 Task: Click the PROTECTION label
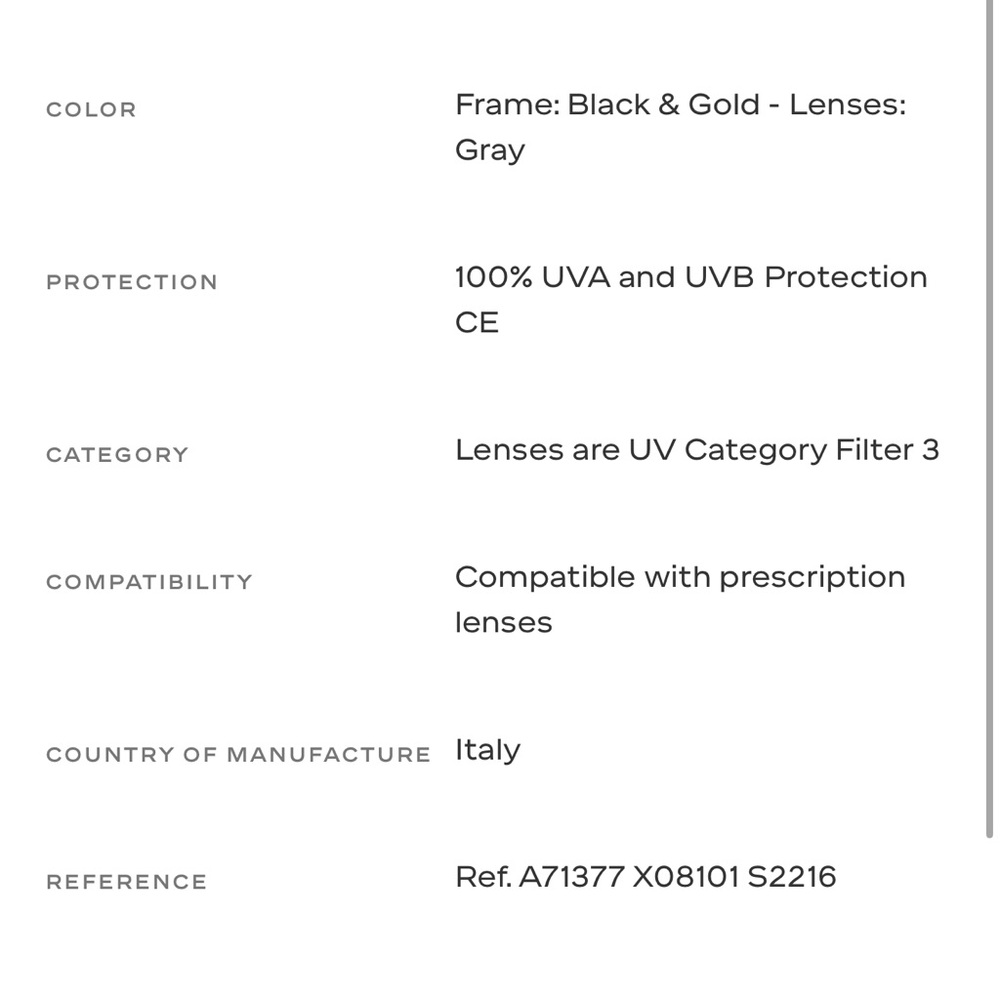(x=132, y=283)
